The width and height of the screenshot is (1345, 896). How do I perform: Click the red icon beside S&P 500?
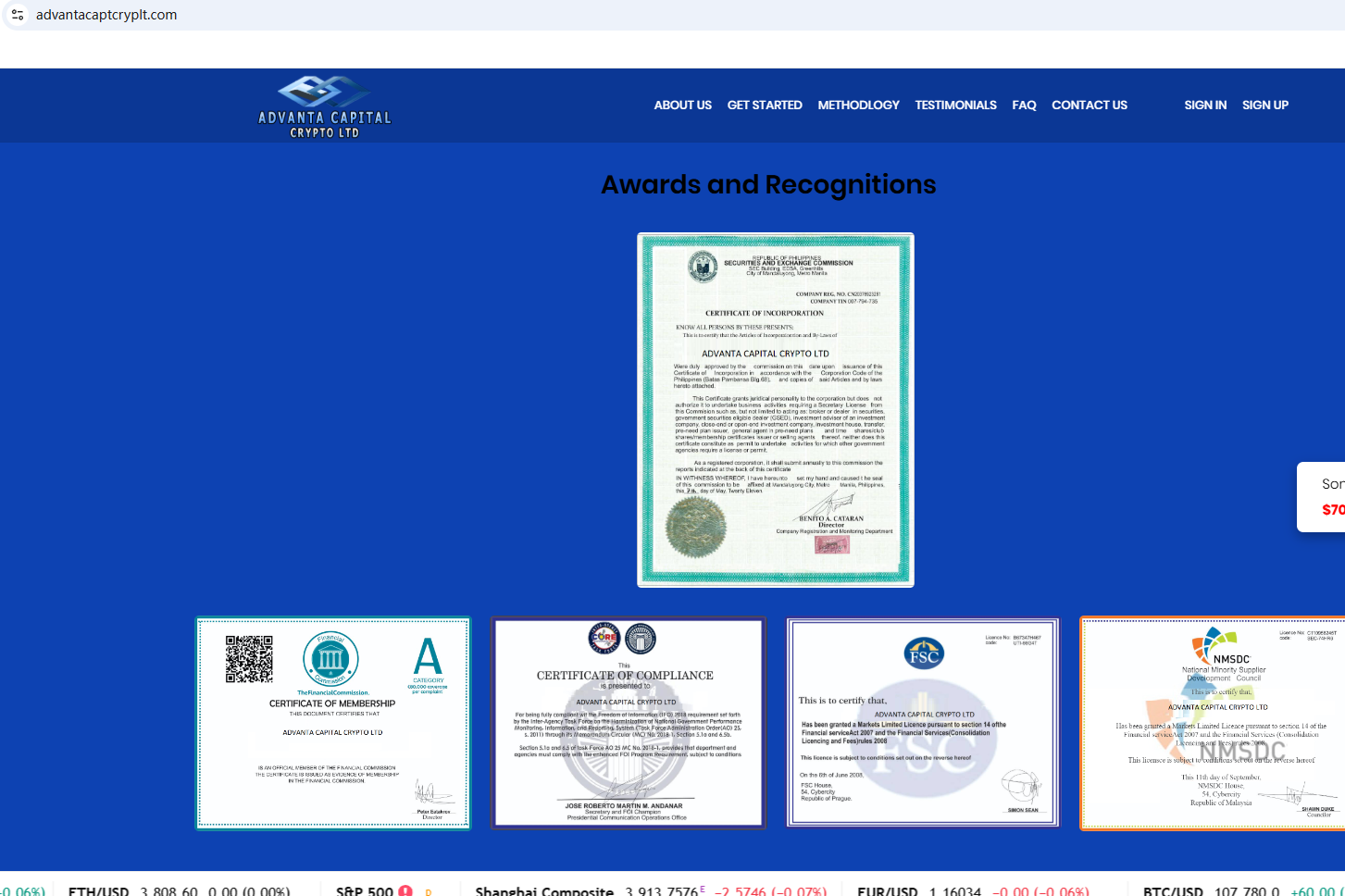tap(405, 890)
